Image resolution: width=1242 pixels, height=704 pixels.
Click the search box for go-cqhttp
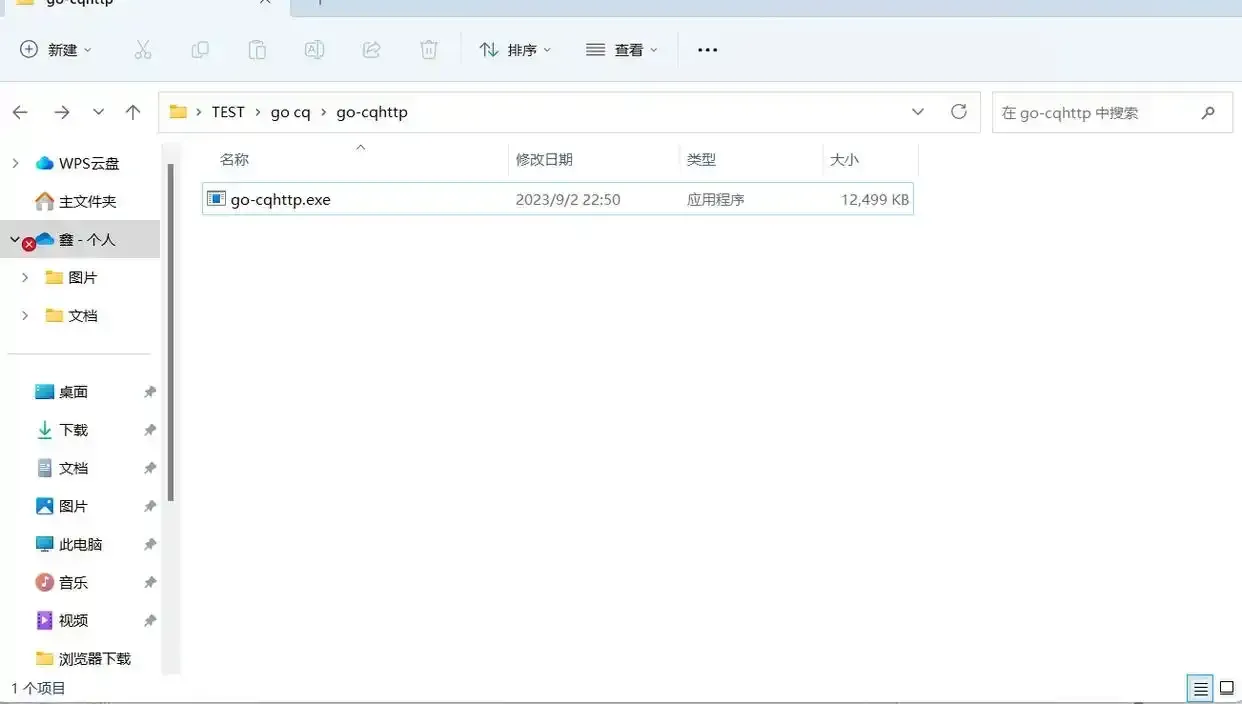coord(1095,113)
